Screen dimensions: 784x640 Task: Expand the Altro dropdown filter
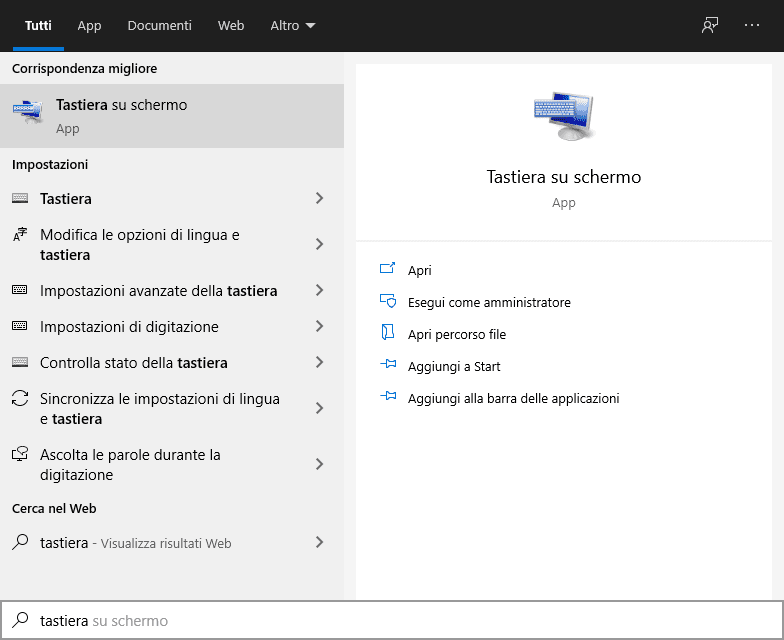click(x=292, y=26)
